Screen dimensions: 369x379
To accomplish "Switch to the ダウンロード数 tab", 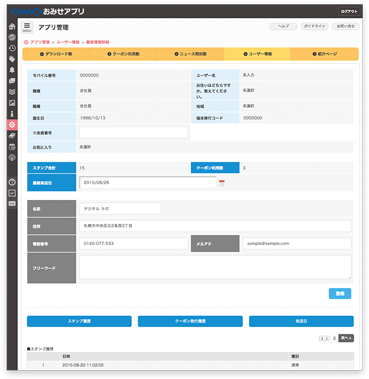I will (56, 54).
